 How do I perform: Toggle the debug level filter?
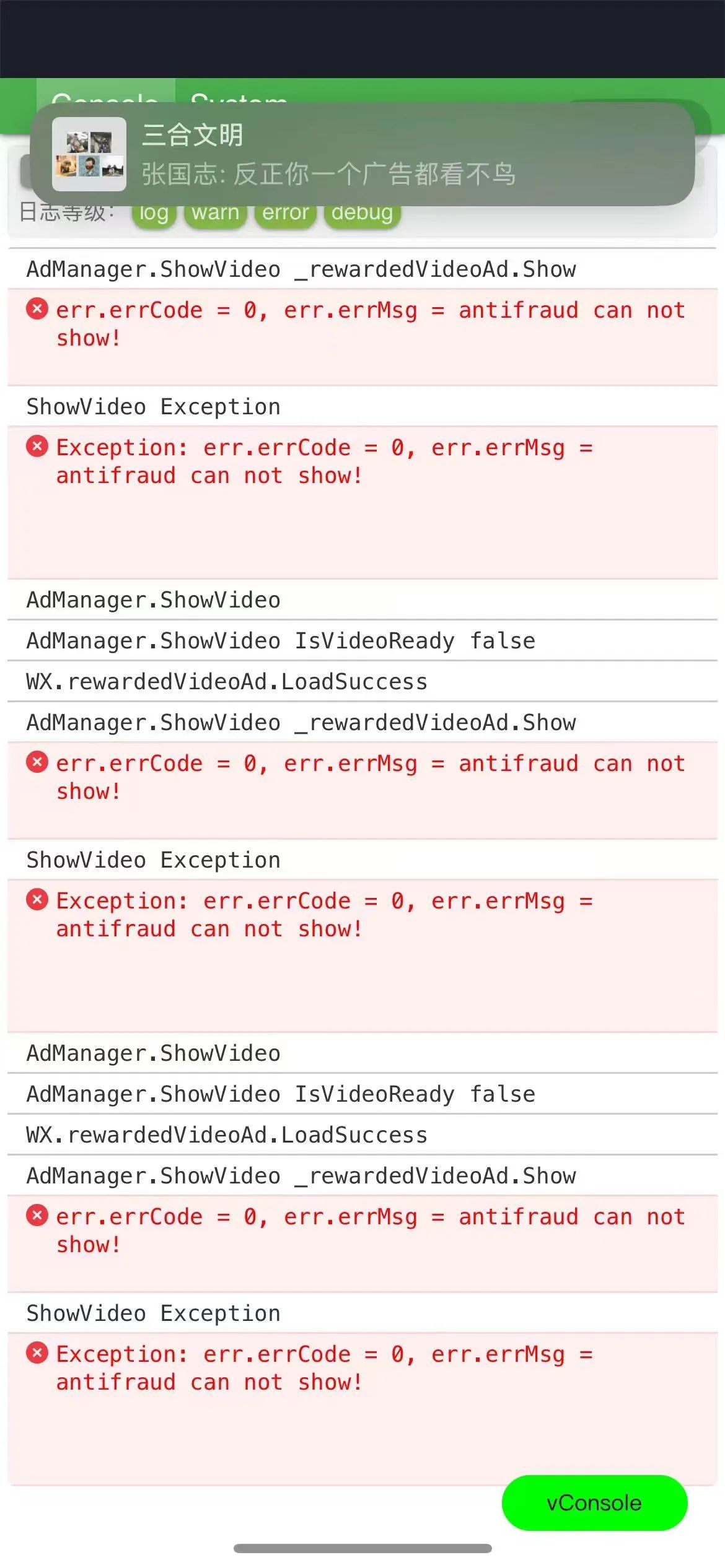coord(362,214)
